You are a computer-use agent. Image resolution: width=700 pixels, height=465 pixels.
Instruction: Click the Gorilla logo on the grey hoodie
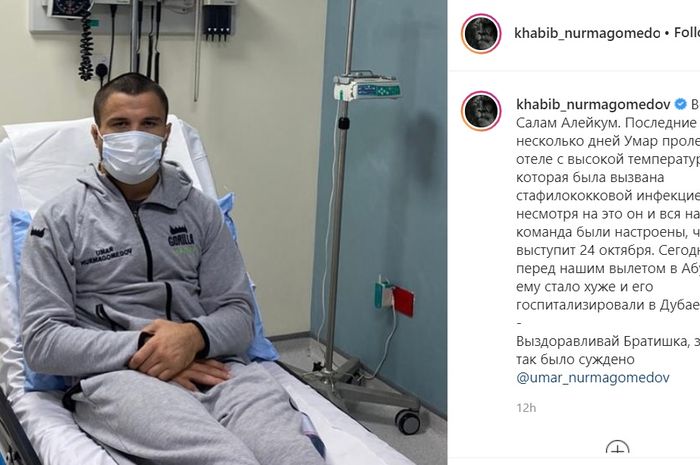181,240
